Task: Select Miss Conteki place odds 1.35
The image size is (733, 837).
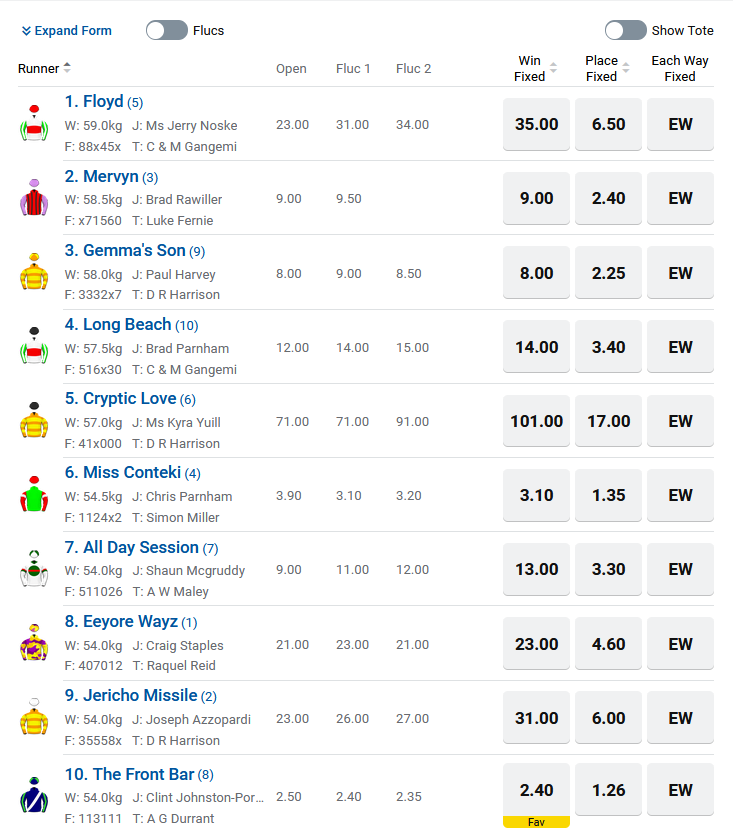Action: tap(608, 496)
